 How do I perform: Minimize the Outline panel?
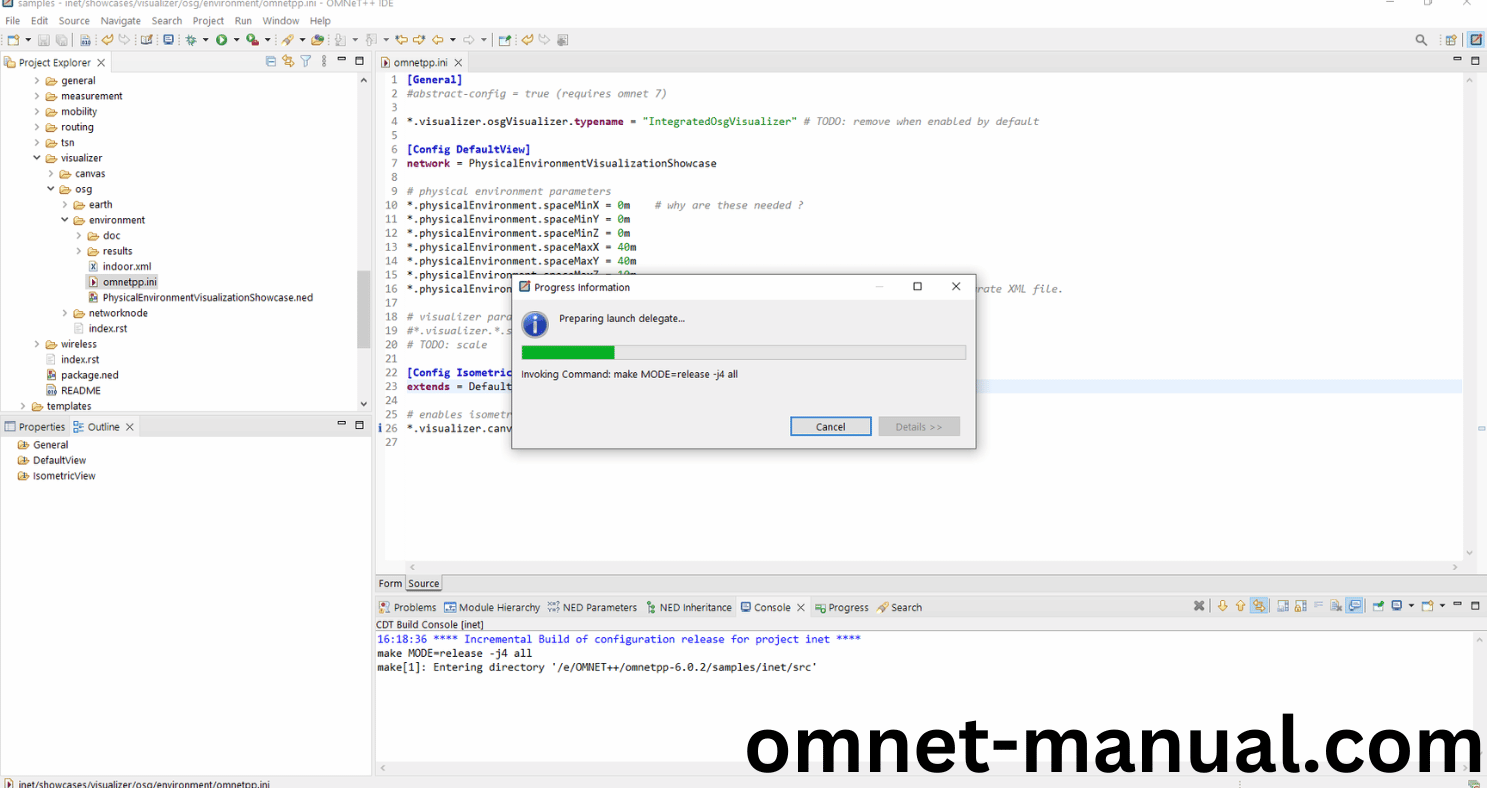pos(342,425)
